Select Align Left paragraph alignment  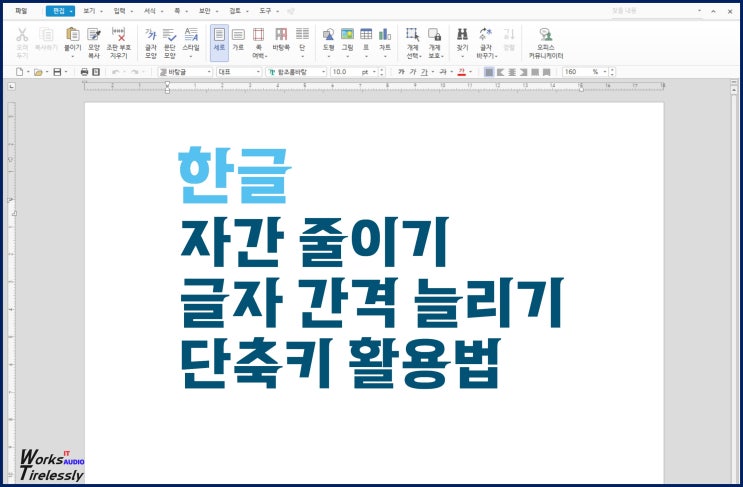(500, 72)
